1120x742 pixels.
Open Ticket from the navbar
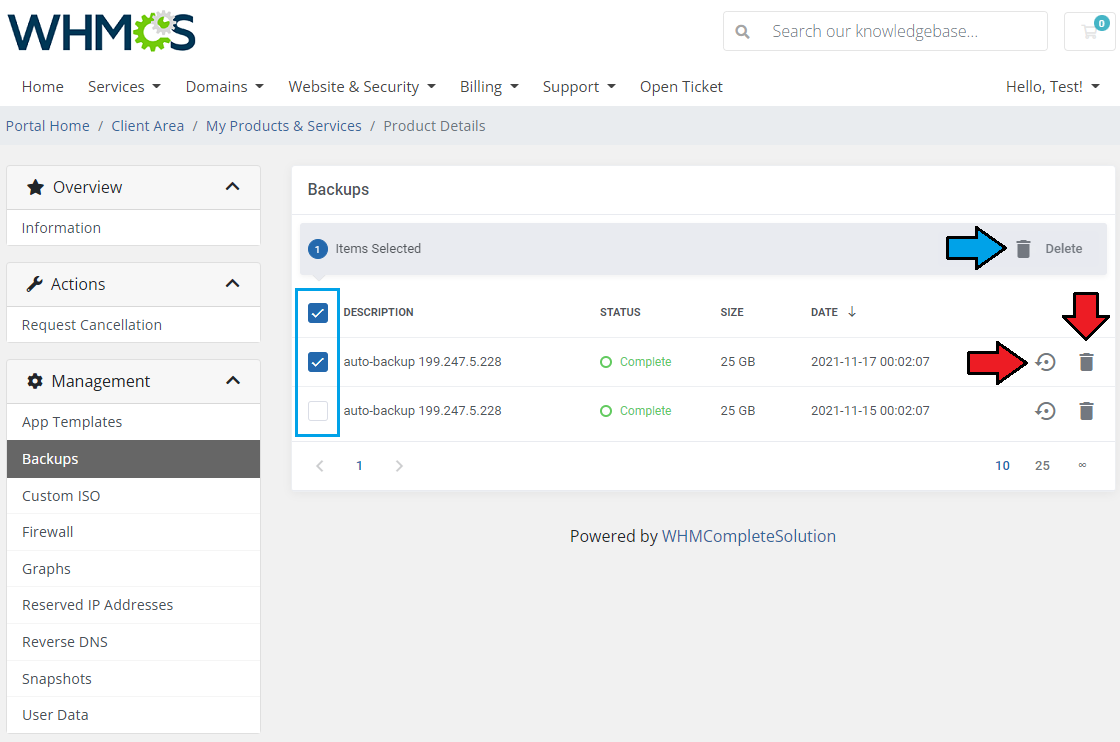681,86
